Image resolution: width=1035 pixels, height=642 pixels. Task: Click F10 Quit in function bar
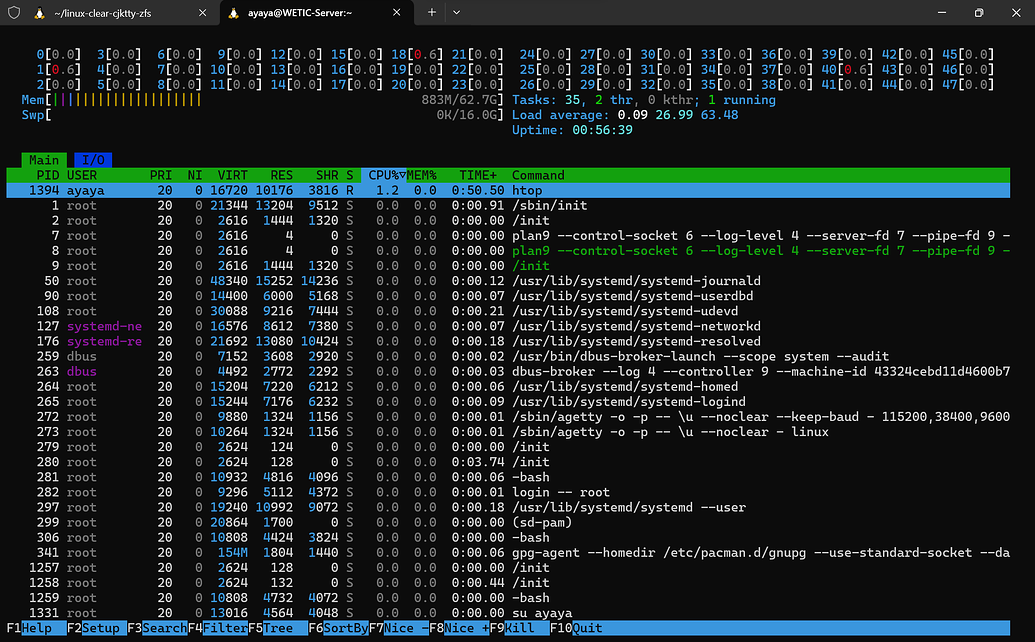tap(576, 628)
